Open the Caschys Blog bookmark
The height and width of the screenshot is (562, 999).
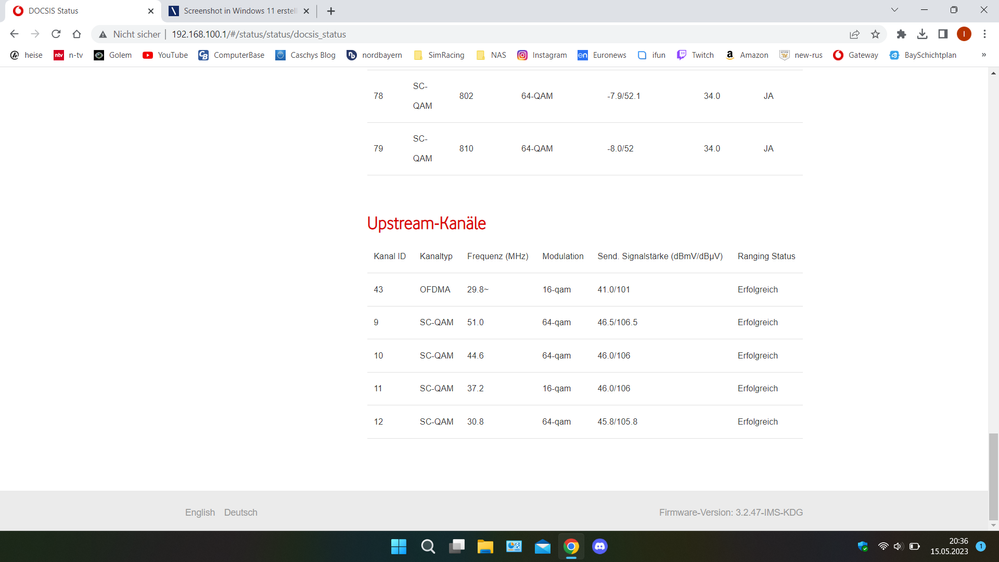point(305,55)
